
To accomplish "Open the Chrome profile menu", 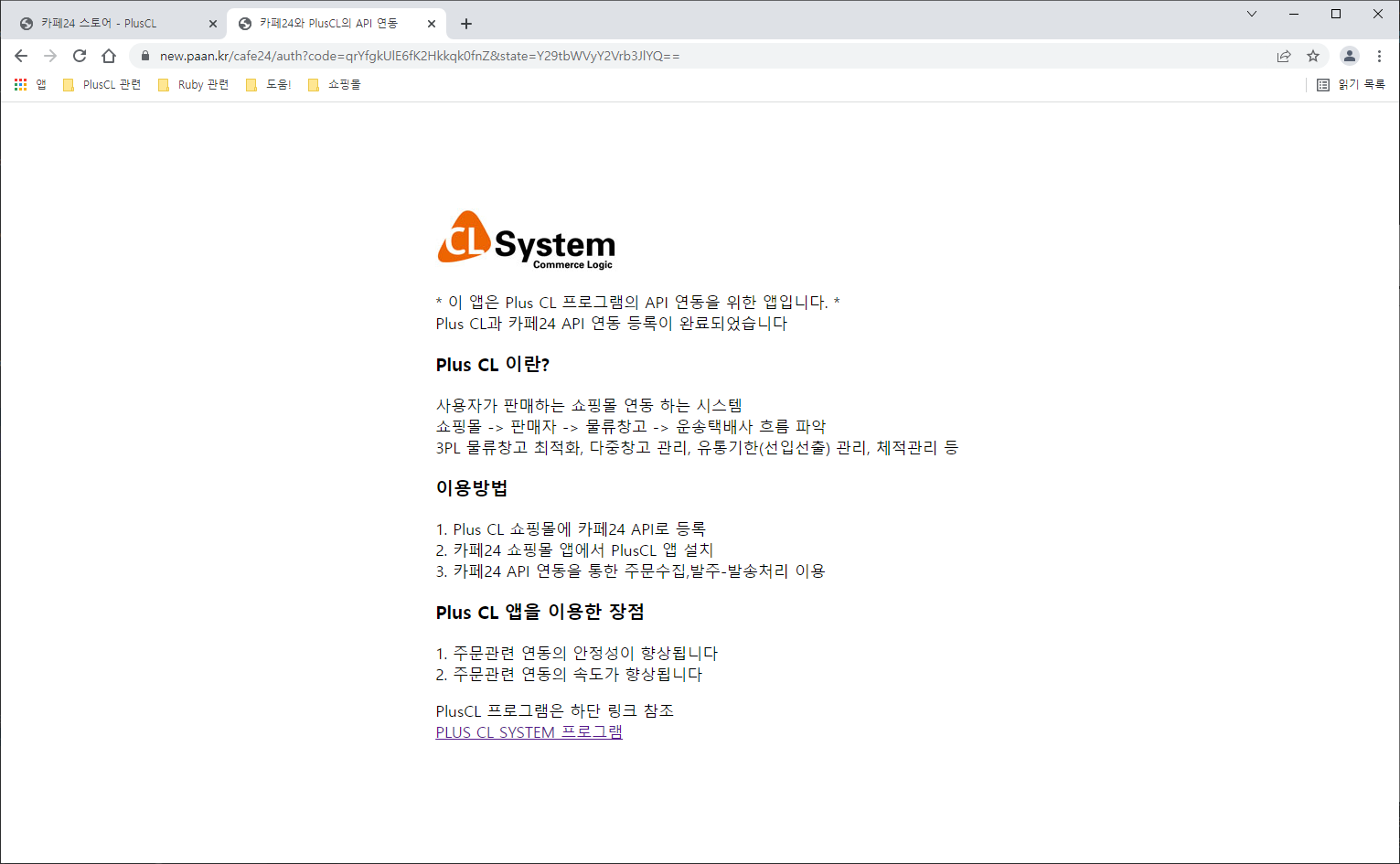I will click(x=1350, y=56).
